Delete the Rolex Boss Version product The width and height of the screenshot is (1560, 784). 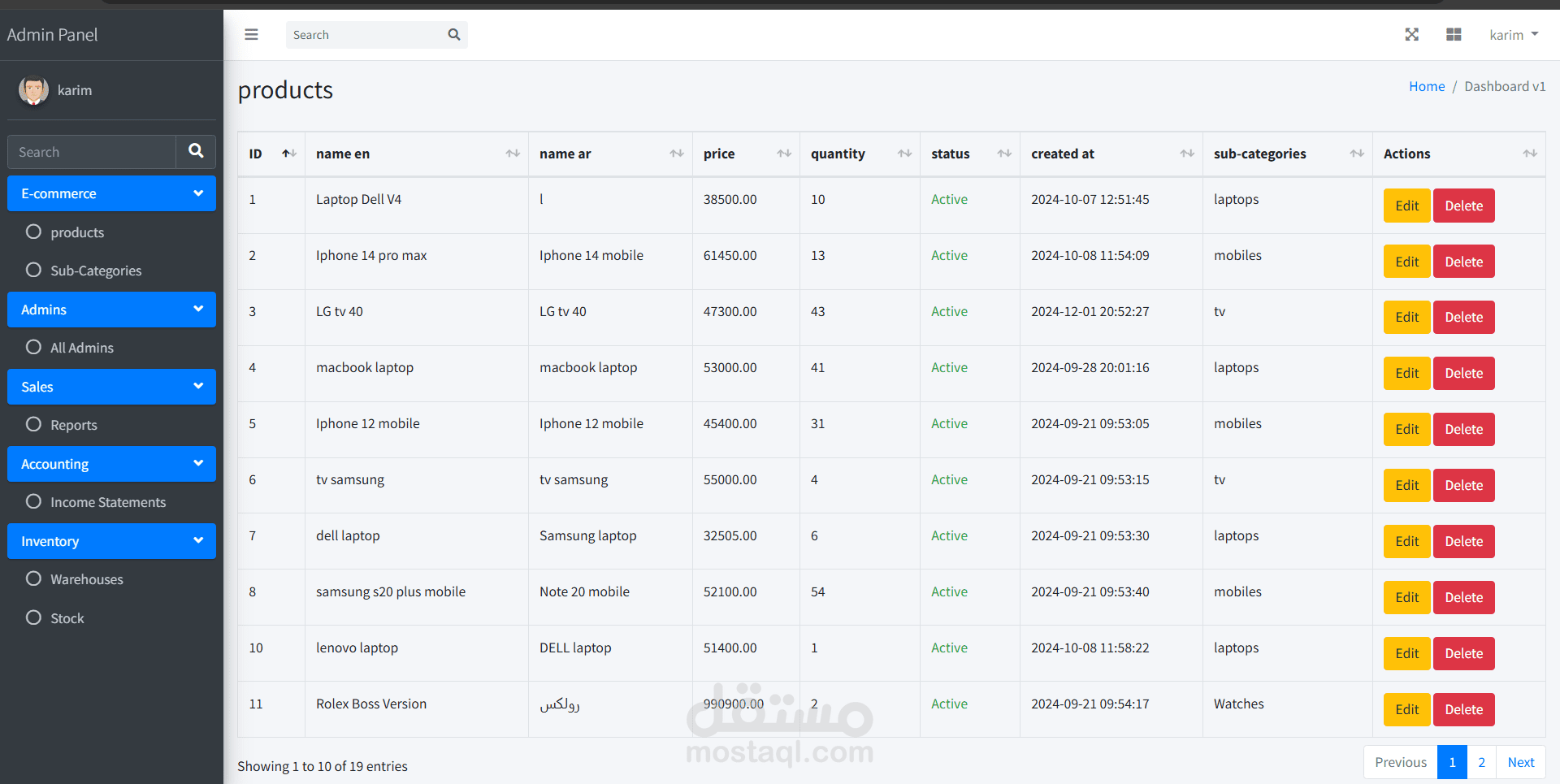(x=1463, y=709)
